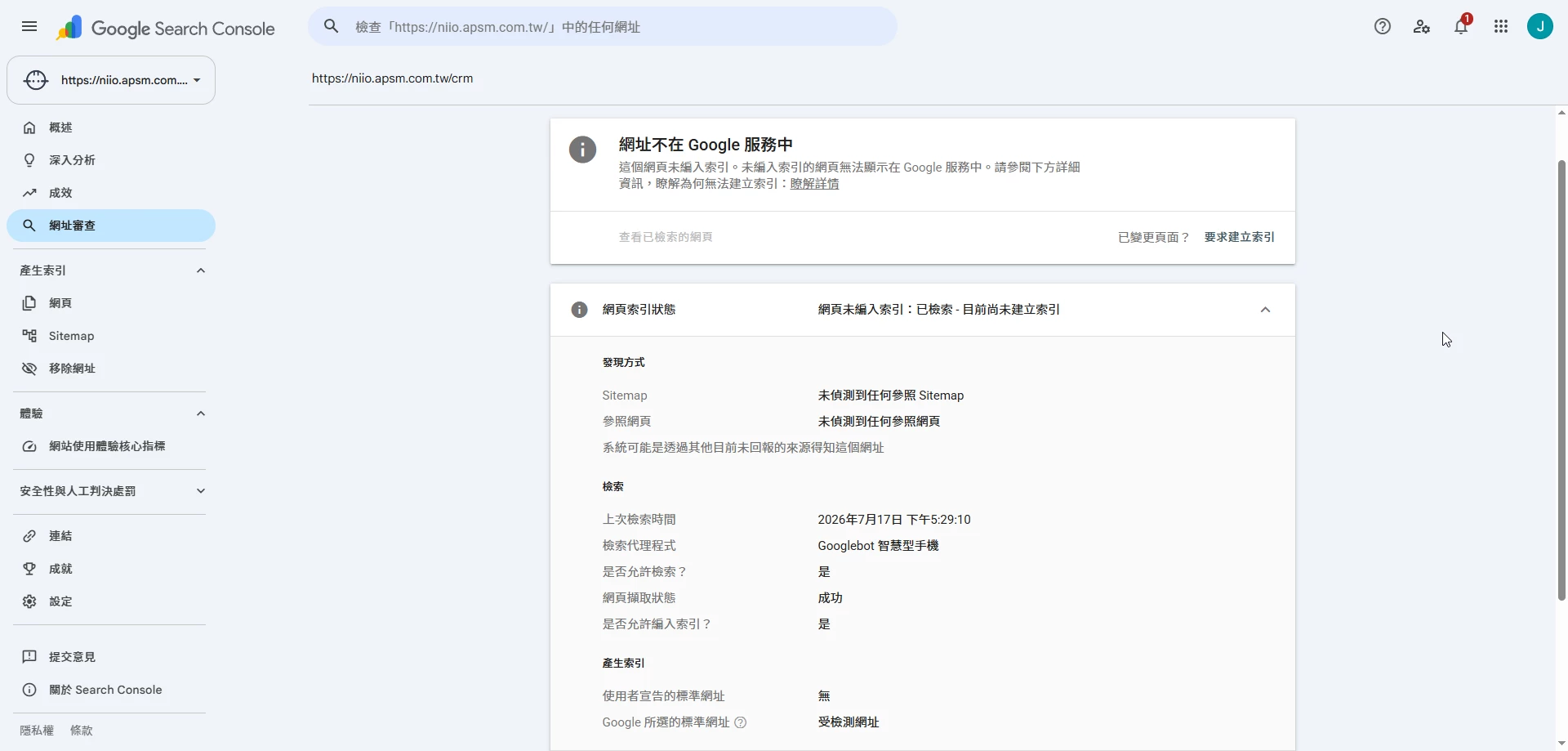The image size is (1568, 751).
Task: Click the 網頁擷取狀態 value 成功
Action: (x=830, y=598)
